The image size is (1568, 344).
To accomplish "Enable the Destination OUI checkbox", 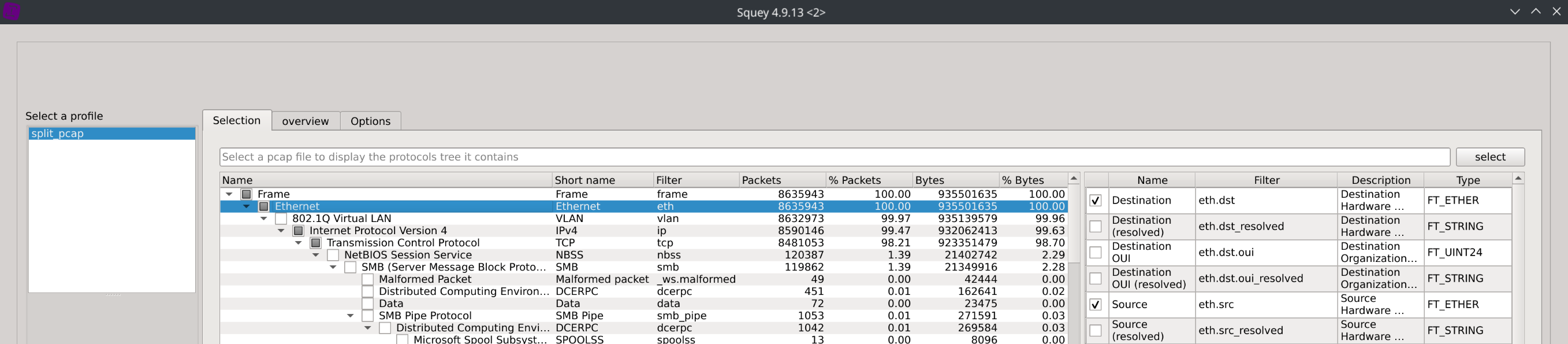I will pyautogui.click(x=1095, y=252).
